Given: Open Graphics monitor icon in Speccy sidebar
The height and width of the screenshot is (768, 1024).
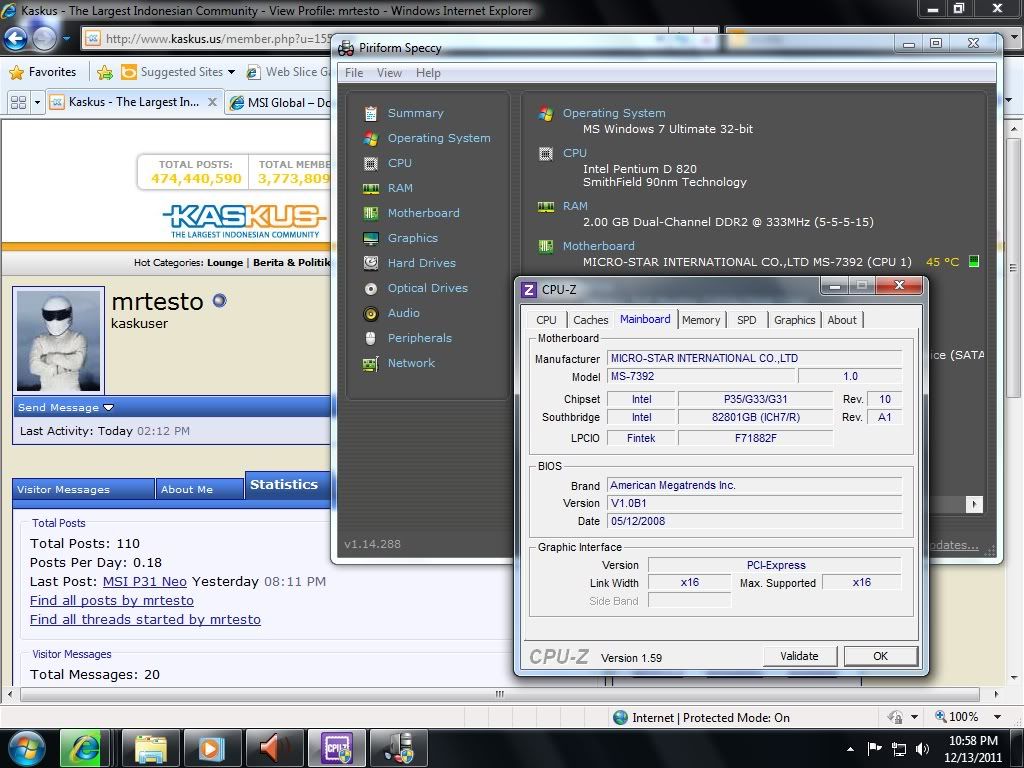Looking at the screenshot, I should click(x=371, y=238).
